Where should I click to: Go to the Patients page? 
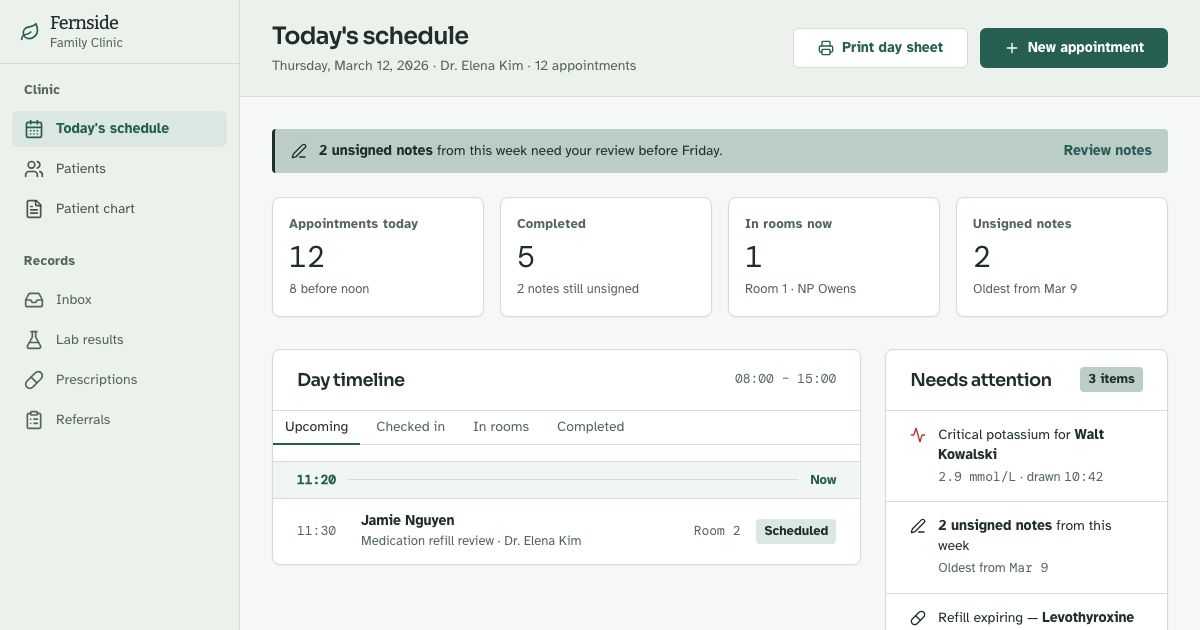click(120, 169)
